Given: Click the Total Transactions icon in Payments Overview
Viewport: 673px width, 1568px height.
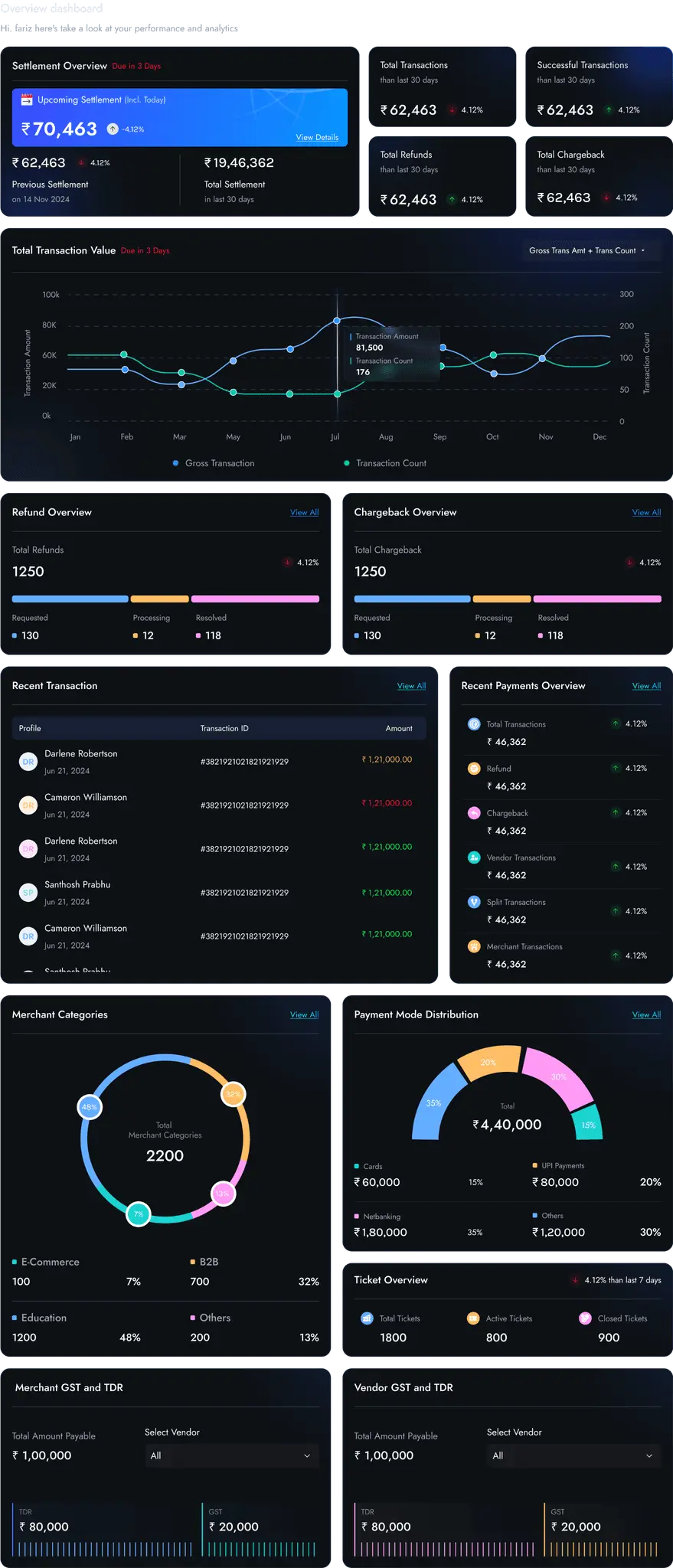Looking at the screenshot, I should (x=474, y=724).
